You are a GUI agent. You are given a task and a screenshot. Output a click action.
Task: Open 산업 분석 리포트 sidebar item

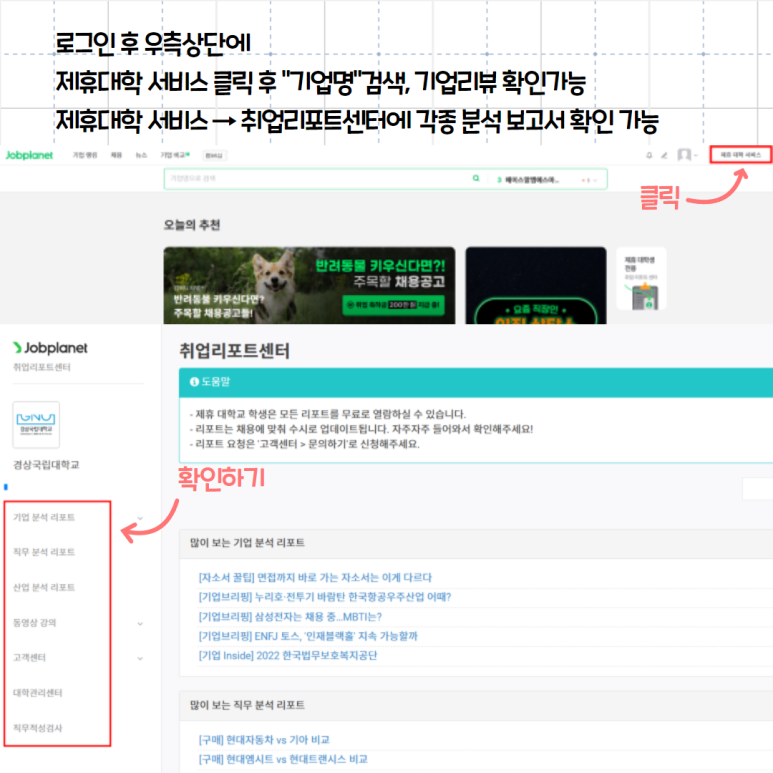(44, 587)
